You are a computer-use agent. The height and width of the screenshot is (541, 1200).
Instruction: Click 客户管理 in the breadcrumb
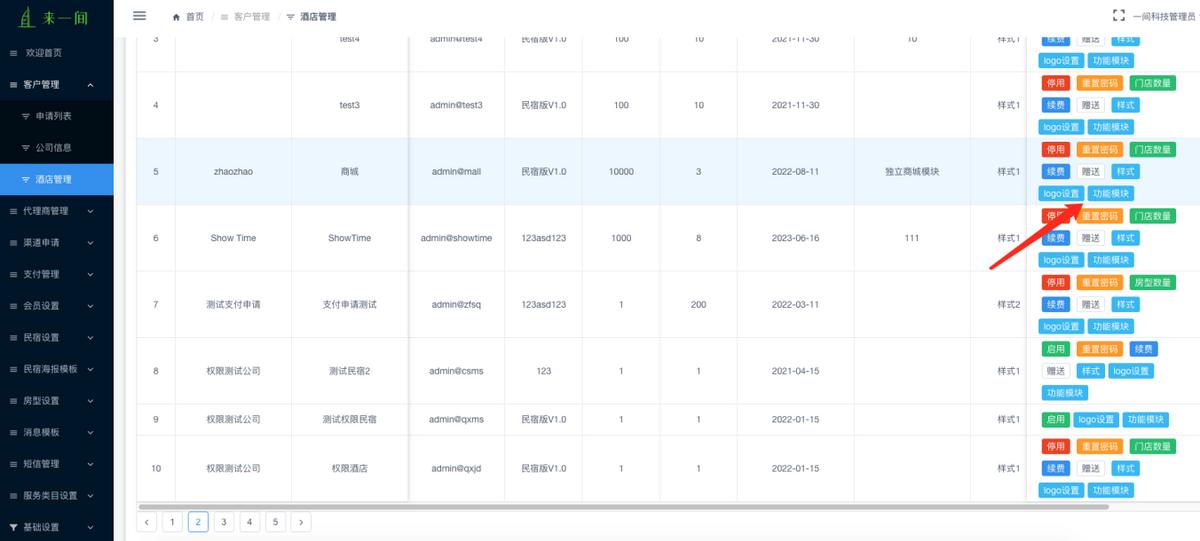point(252,17)
